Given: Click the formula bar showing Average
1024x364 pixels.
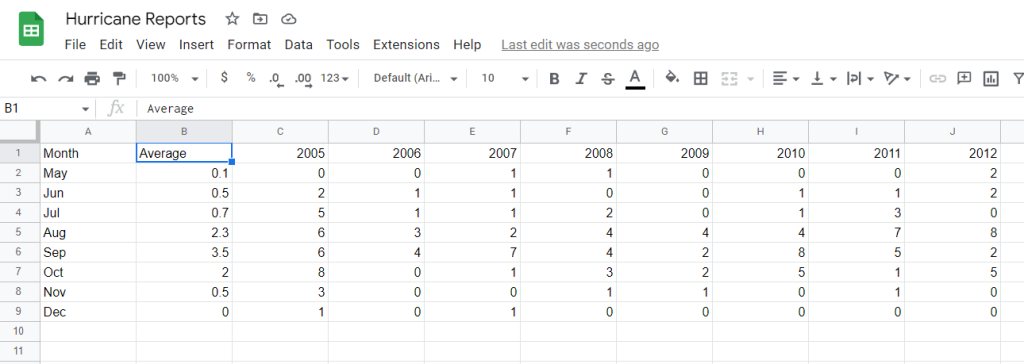Looking at the screenshot, I should (580, 108).
